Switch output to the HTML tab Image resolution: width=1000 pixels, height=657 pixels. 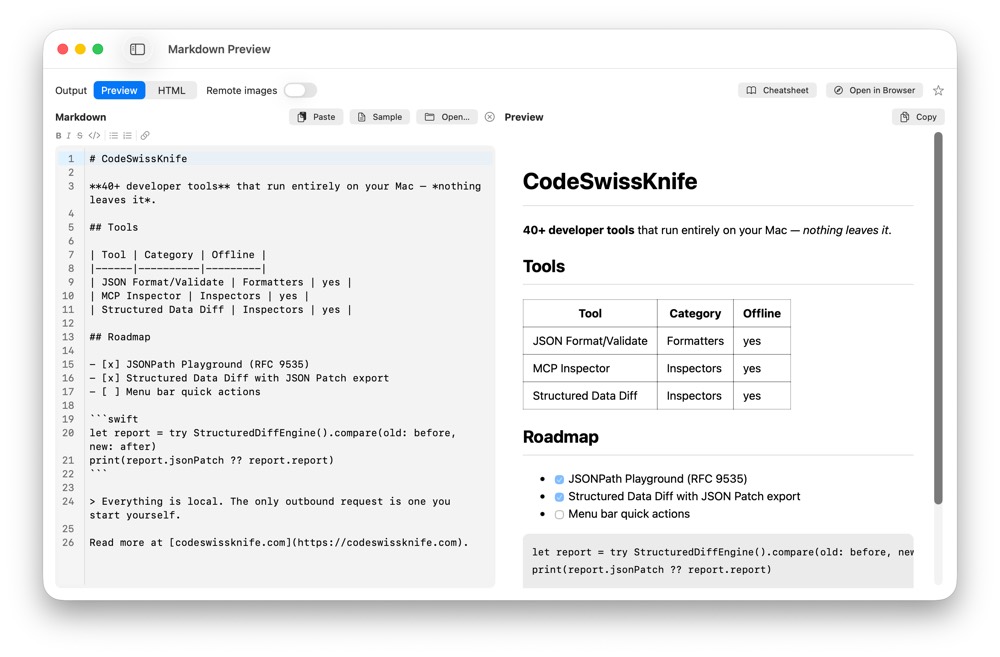tap(172, 90)
